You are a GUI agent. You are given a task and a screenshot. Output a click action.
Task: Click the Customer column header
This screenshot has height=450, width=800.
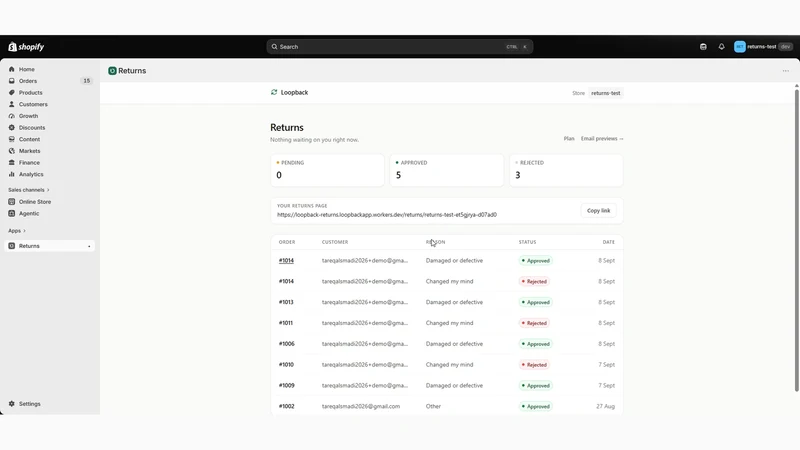pos(335,242)
